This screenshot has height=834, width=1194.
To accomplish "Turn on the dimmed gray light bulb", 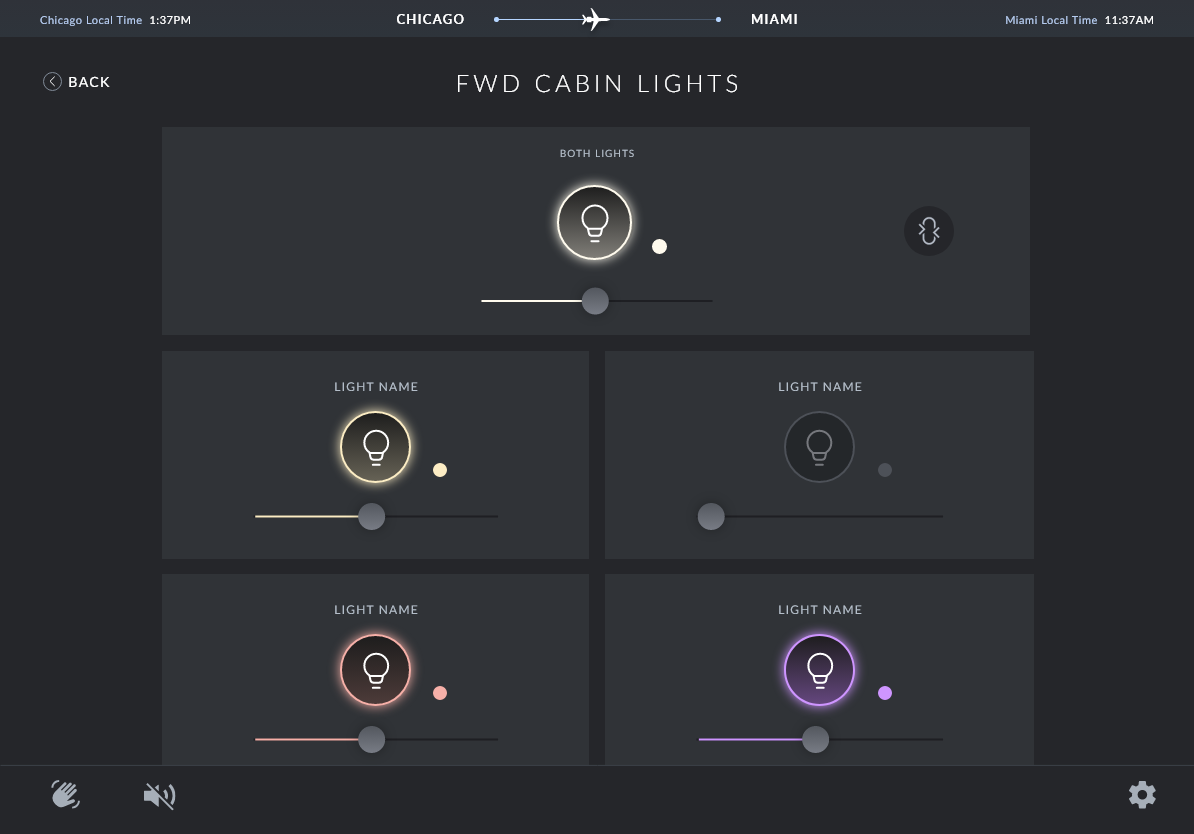I will pyautogui.click(x=819, y=447).
